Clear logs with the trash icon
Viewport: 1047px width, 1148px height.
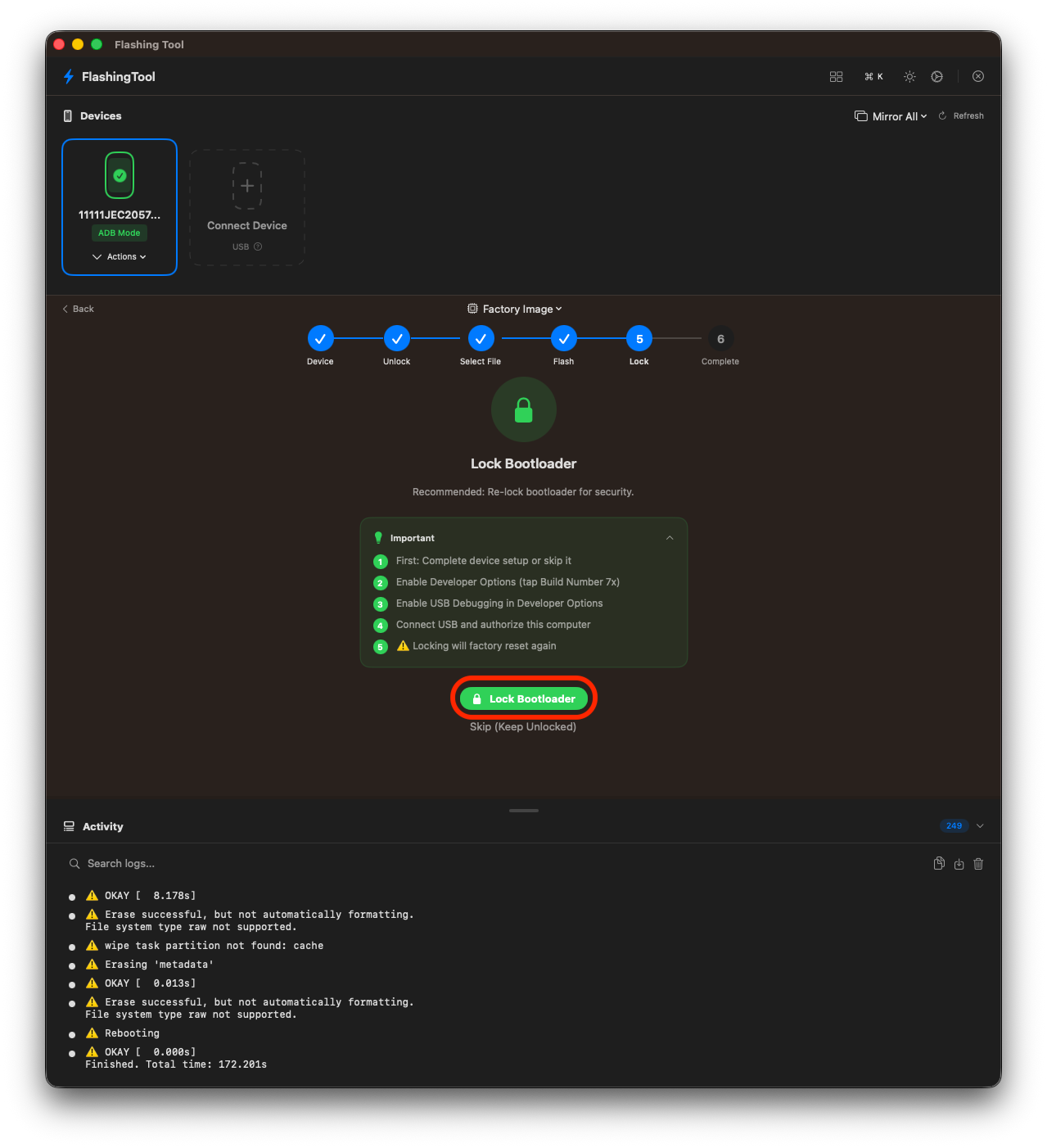tap(978, 864)
